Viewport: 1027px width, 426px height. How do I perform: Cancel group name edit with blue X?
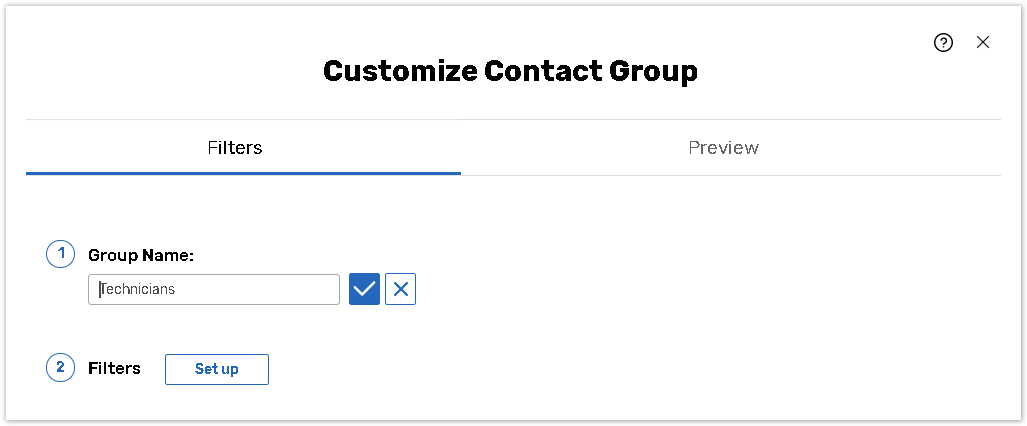400,289
